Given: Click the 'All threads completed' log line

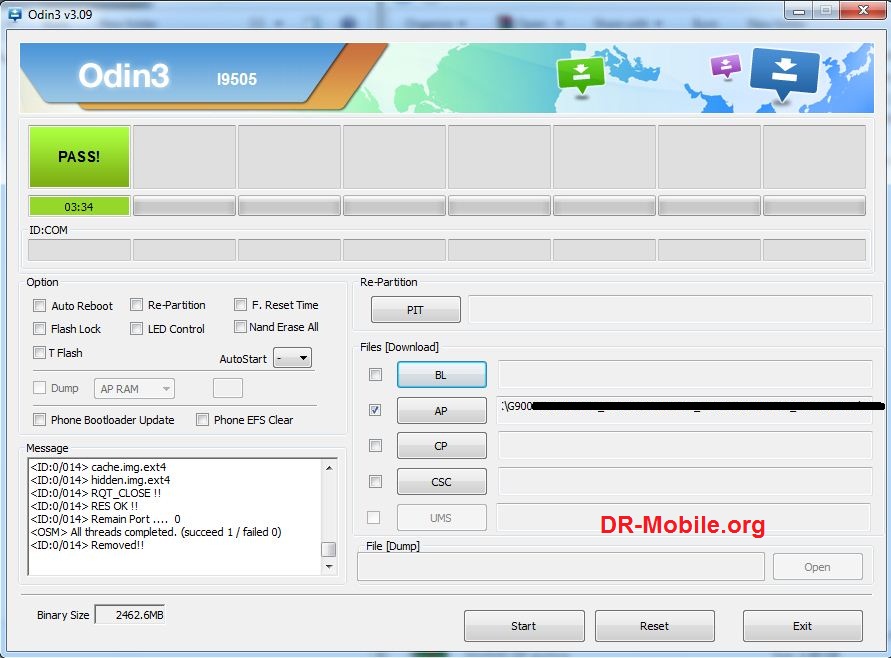Looking at the screenshot, I should [x=156, y=532].
